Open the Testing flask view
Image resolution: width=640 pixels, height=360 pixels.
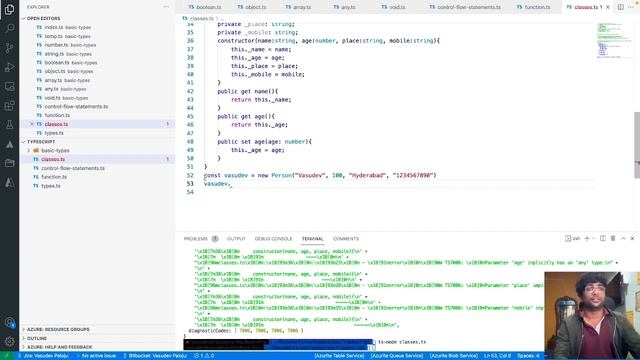point(9,125)
